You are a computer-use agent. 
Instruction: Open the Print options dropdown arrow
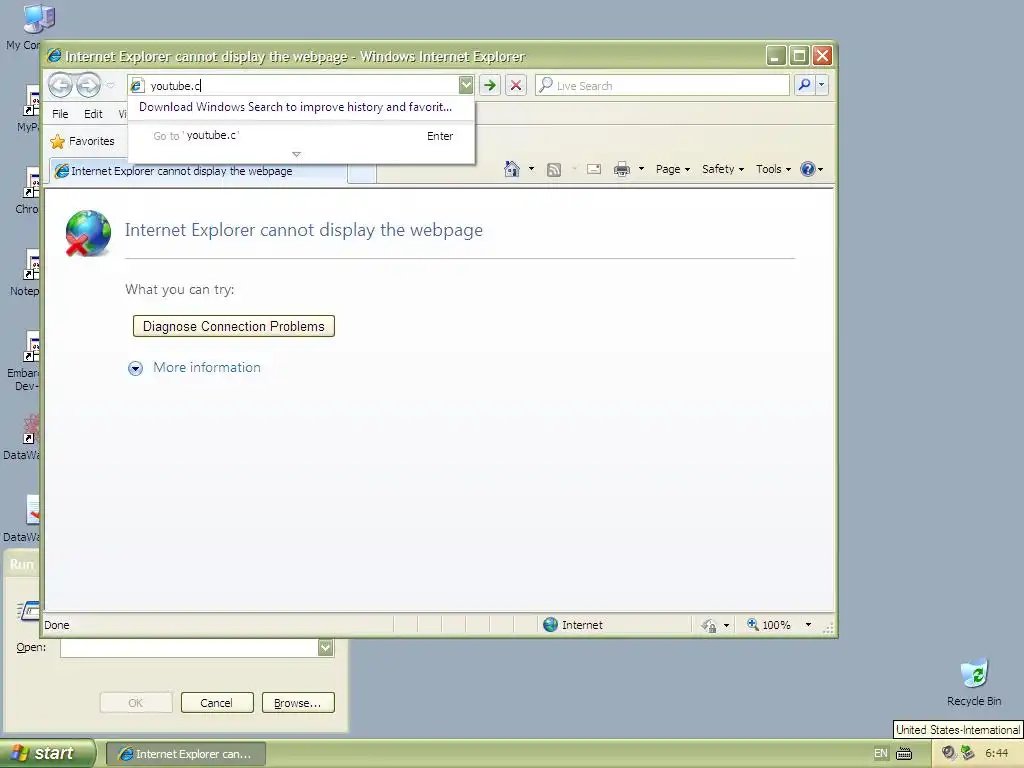pyautogui.click(x=641, y=169)
